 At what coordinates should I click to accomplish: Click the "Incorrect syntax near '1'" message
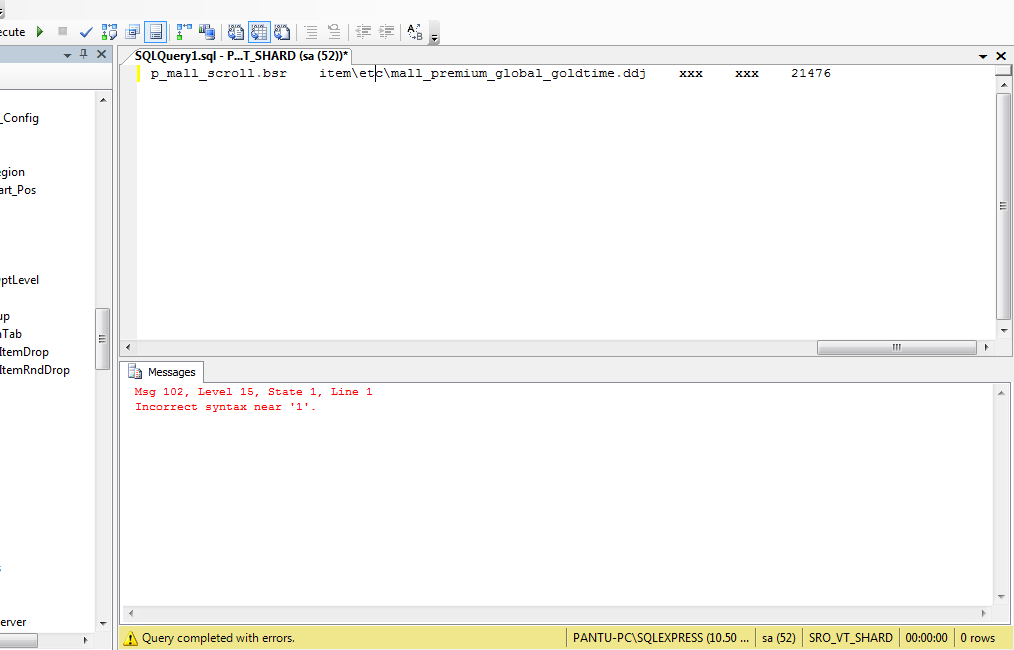225,407
